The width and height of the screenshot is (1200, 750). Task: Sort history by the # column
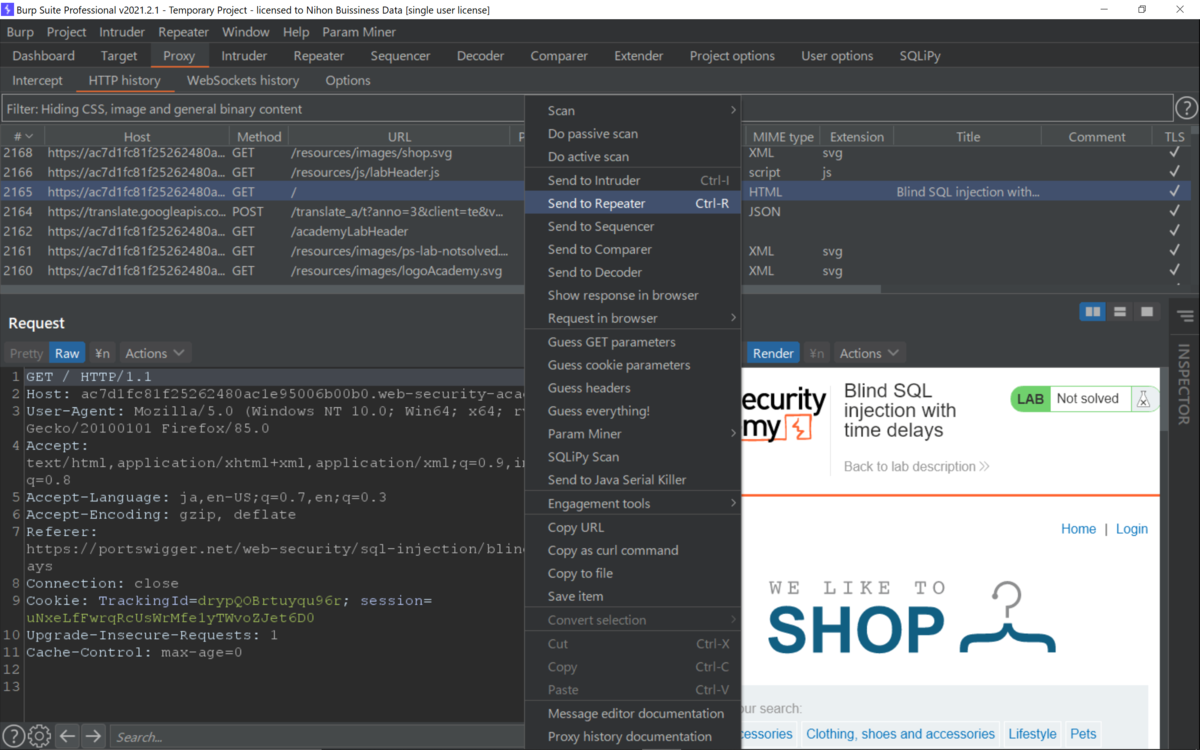point(22,137)
